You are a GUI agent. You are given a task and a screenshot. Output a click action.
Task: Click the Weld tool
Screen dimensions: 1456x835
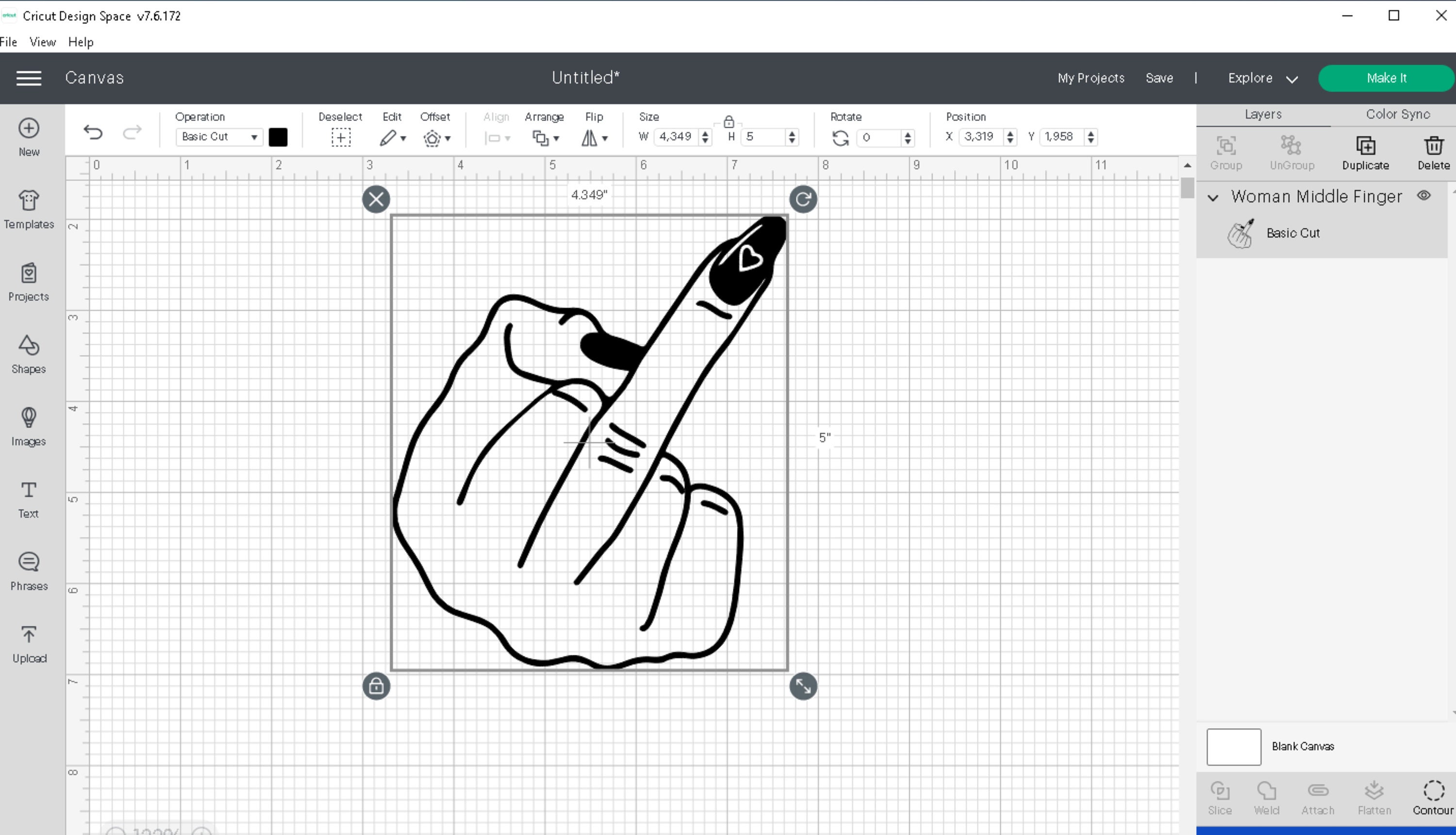(1266, 798)
